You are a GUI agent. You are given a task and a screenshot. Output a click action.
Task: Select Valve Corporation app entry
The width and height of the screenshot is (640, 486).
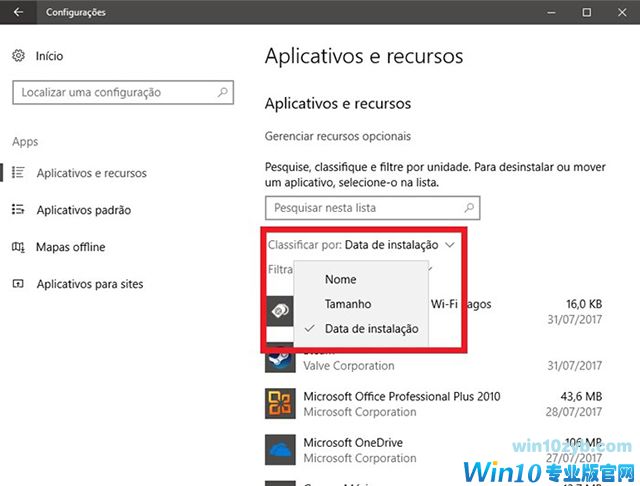(349, 366)
